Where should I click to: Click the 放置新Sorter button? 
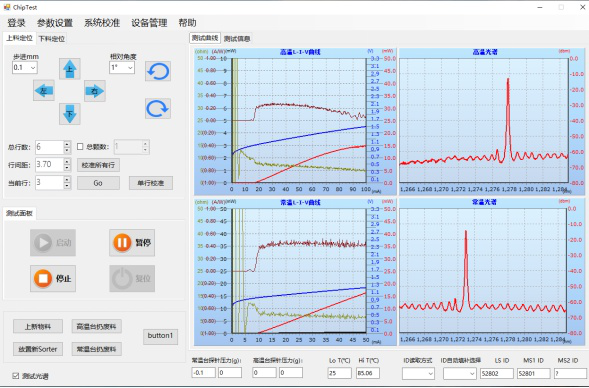pos(38,349)
